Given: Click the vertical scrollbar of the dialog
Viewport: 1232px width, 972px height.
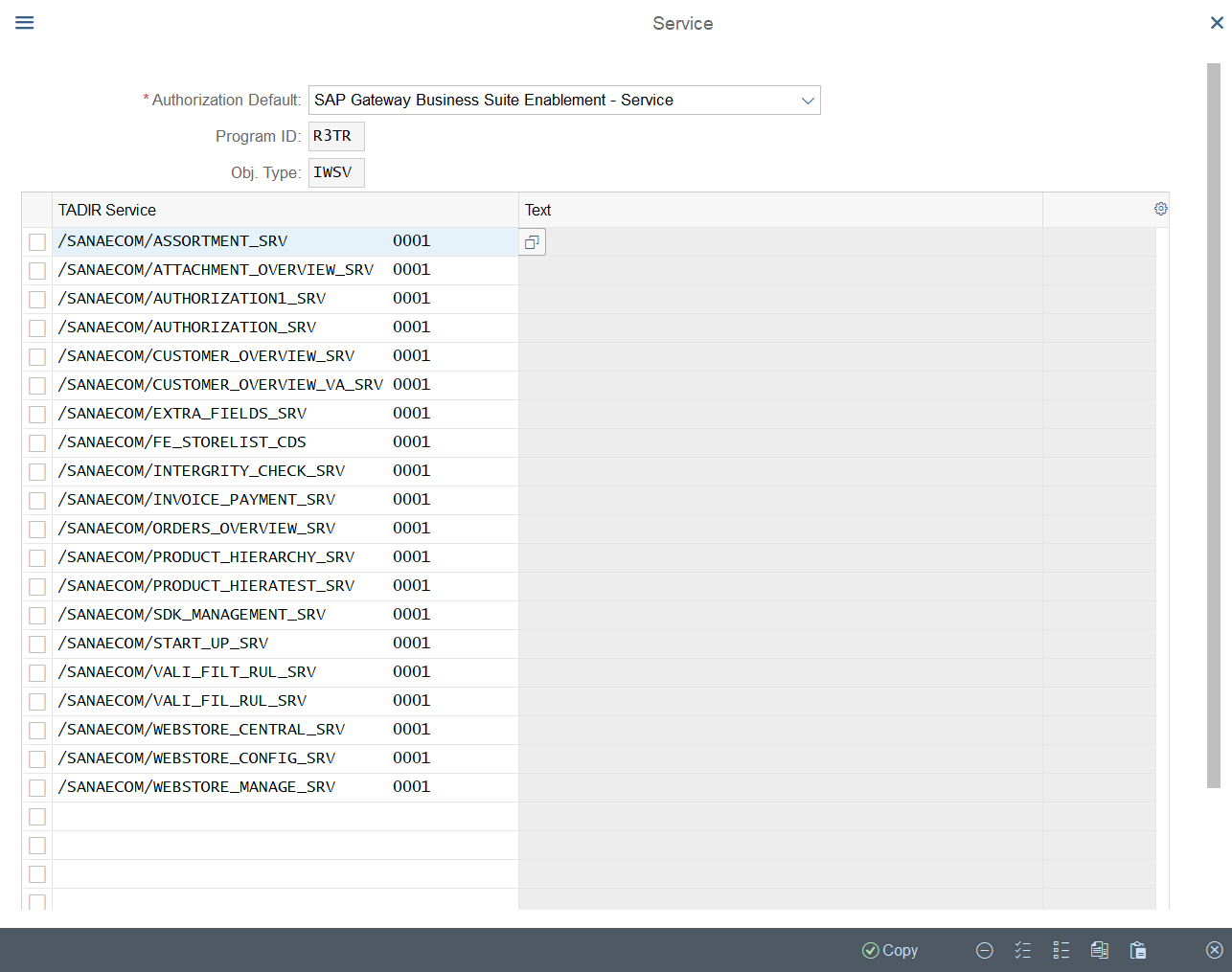Looking at the screenshot, I should tap(1214, 425).
